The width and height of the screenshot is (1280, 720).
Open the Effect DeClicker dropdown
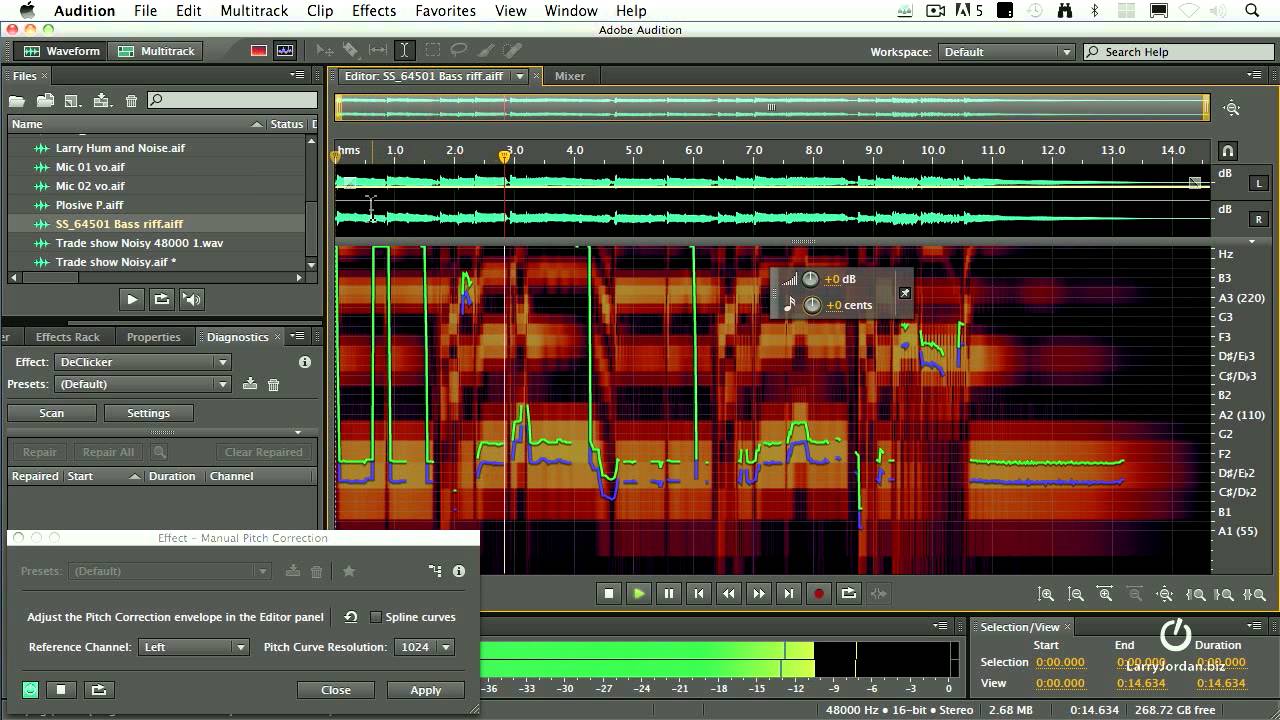(144, 362)
